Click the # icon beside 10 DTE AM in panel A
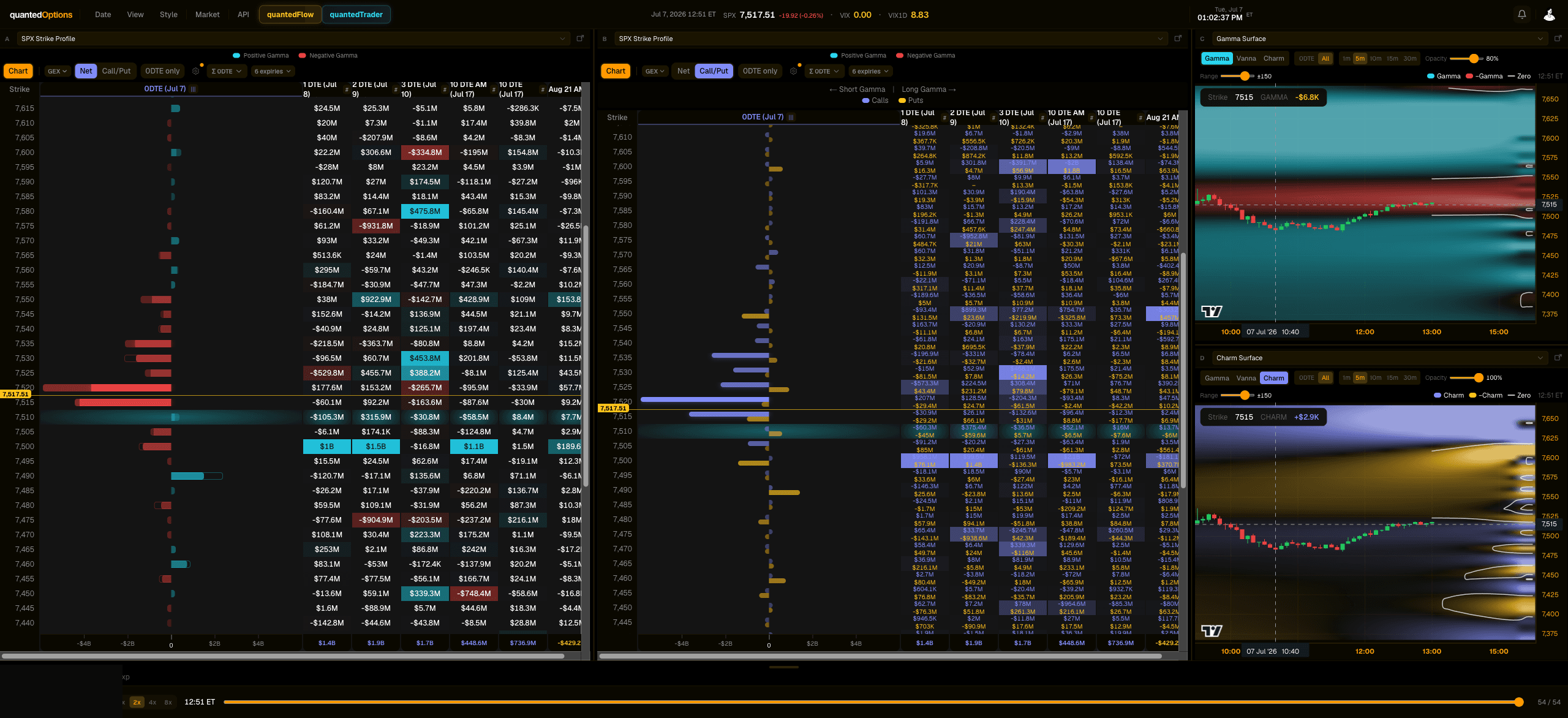Image resolution: width=1568 pixels, height=718 pixels. pos(494,89)
